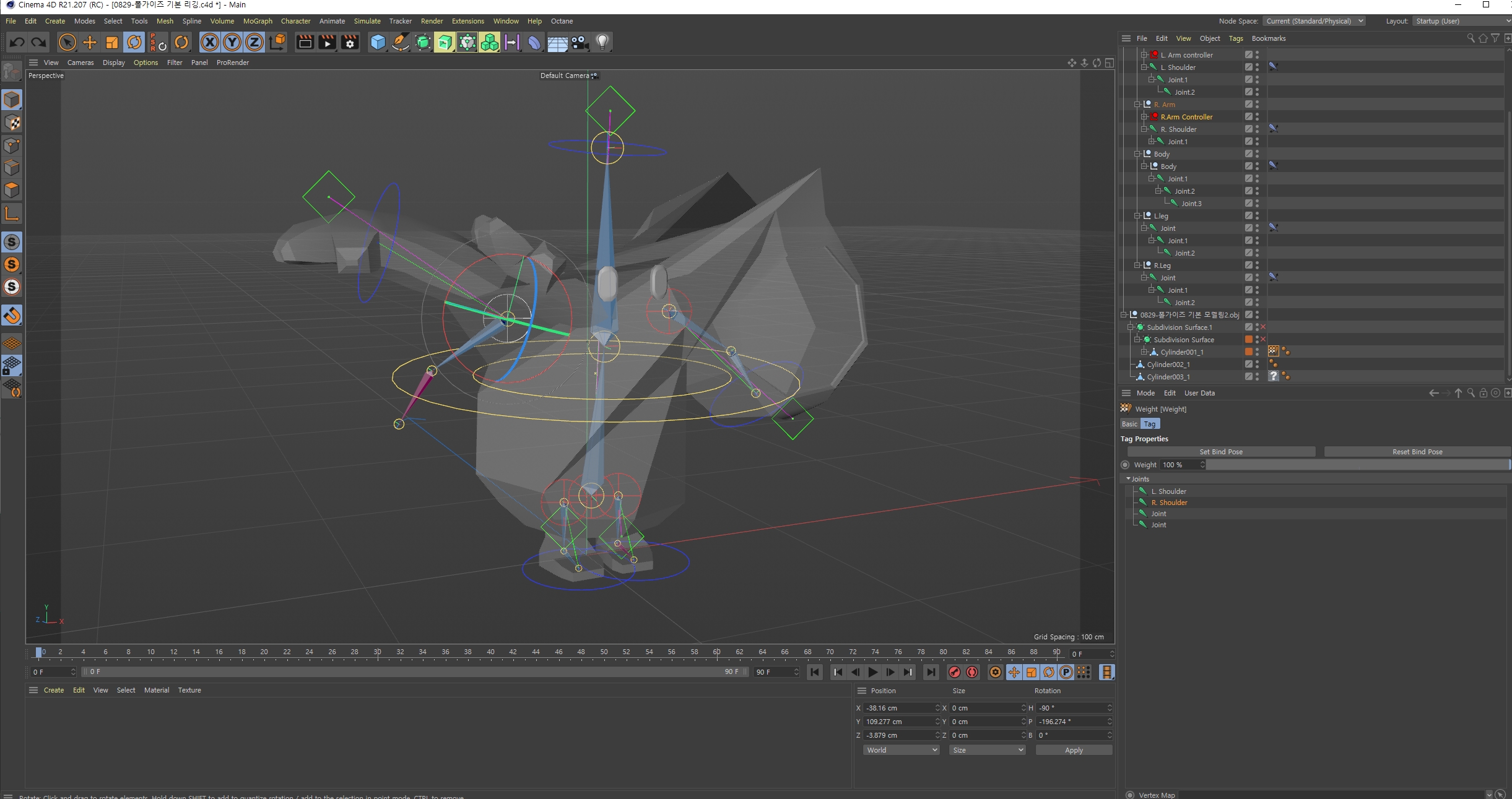Select the Live Selection tool
The image size is (1512, 799).
point(67,42)
